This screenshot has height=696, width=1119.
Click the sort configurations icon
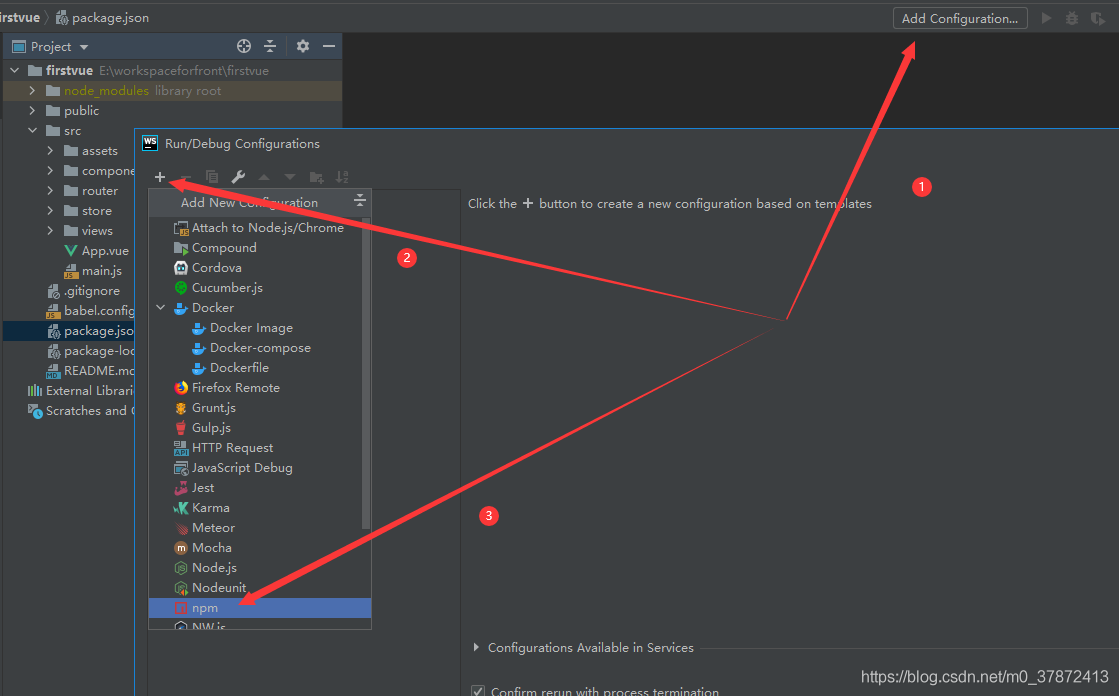pos(343,177)
